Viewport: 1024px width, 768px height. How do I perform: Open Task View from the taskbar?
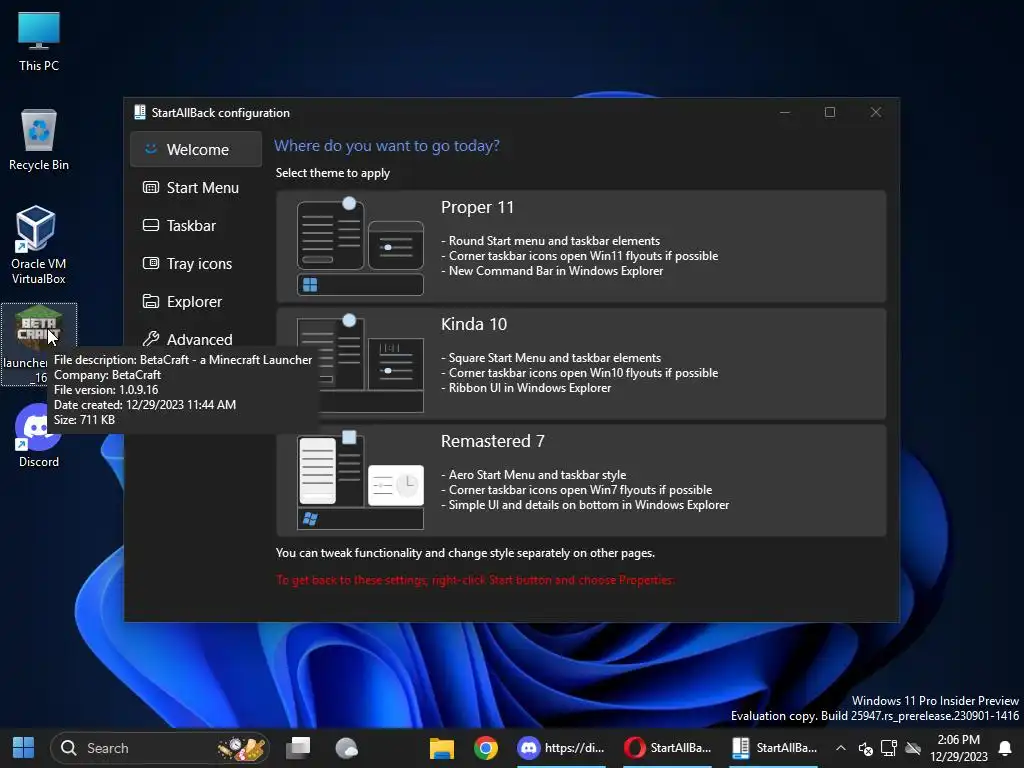pos(298,748)
